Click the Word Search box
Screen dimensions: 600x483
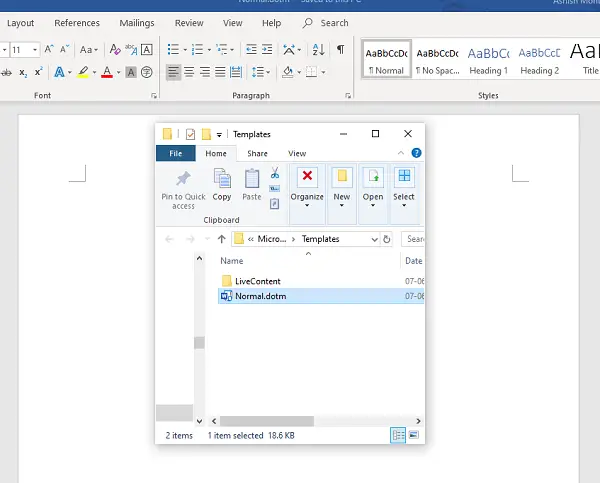326,23
